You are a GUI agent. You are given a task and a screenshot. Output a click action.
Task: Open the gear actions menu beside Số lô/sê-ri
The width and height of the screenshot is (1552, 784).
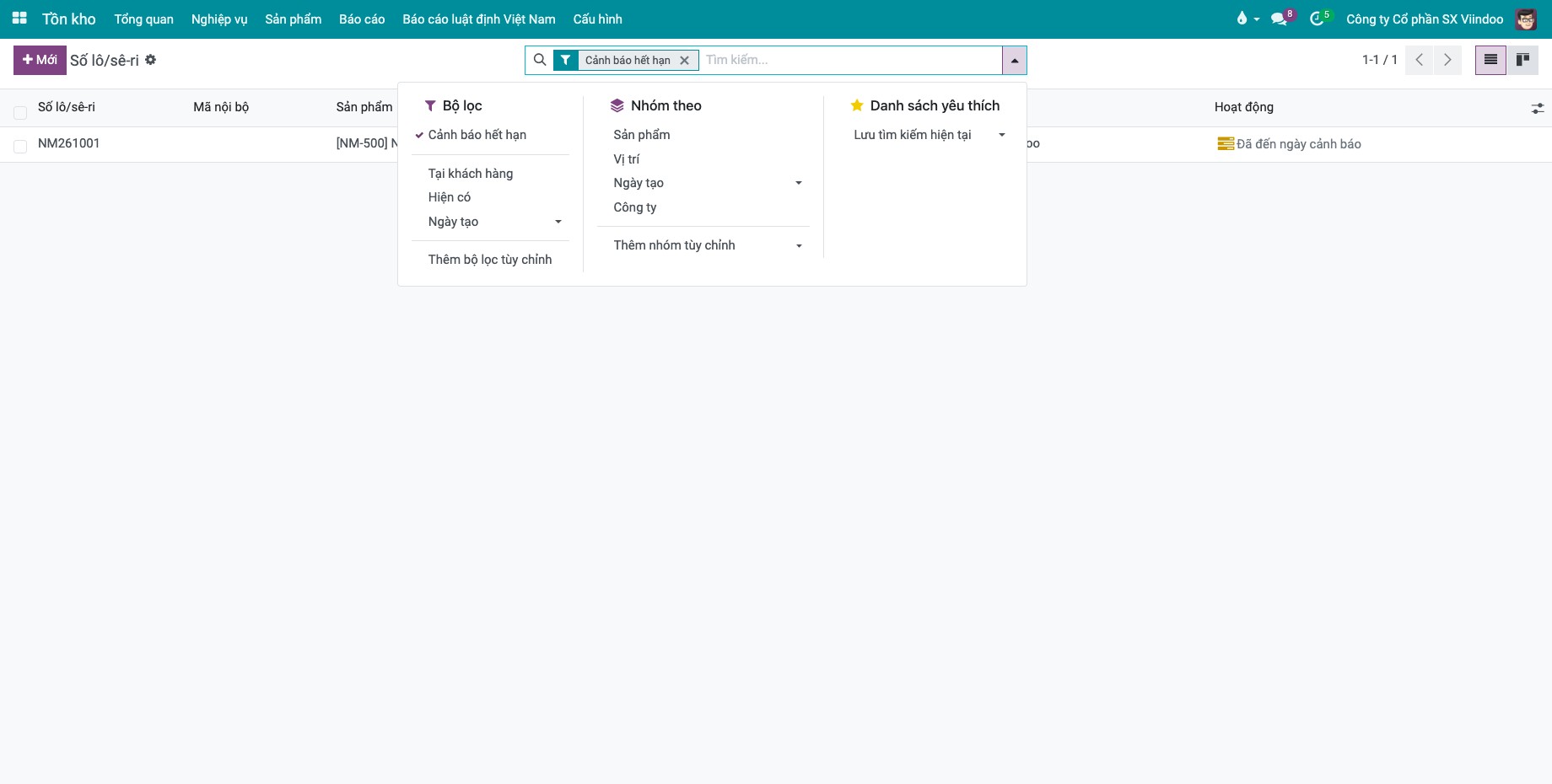pyautogui.click(x=151, y=60)
